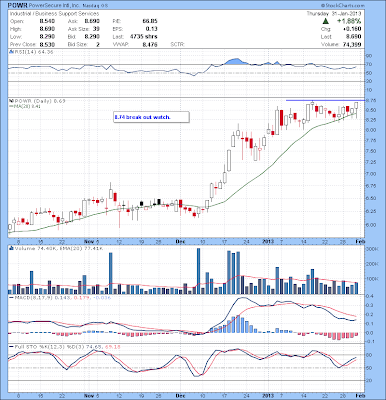Screen dimensions: 386x400
Task: Click the SCTR label
Action: 177,44
